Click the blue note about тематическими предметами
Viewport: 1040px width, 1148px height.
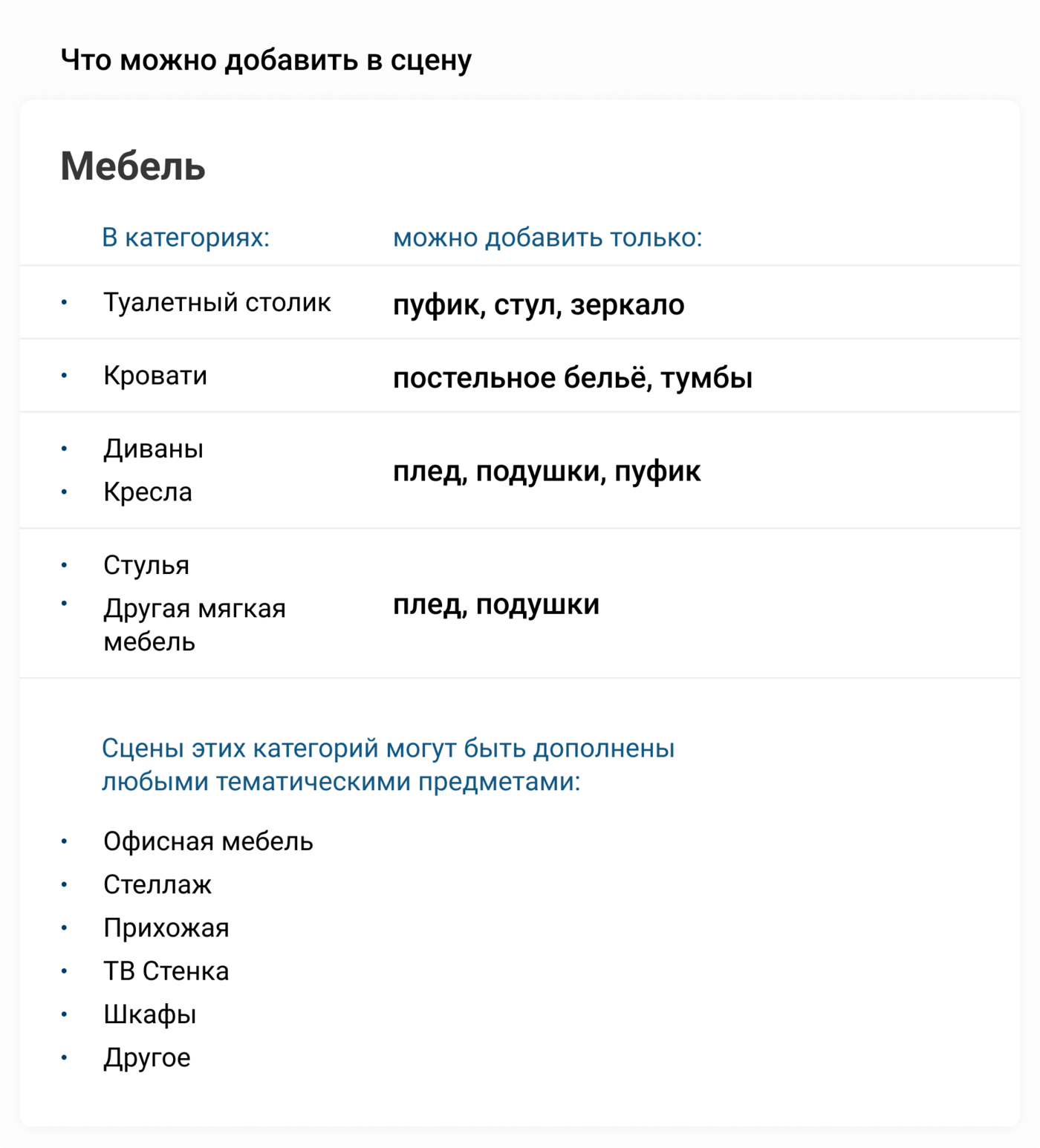coord(388,764)
